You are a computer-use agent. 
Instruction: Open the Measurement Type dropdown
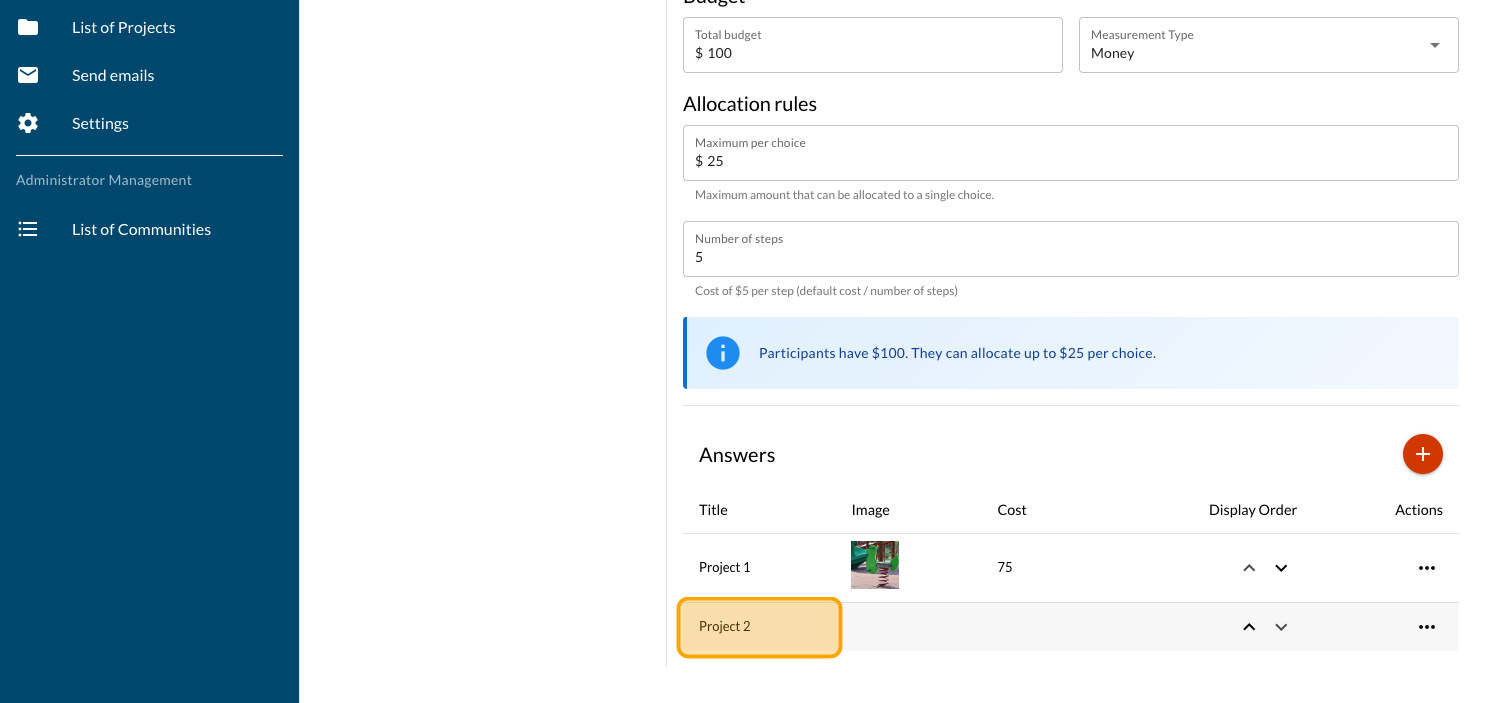[1268, 45]
